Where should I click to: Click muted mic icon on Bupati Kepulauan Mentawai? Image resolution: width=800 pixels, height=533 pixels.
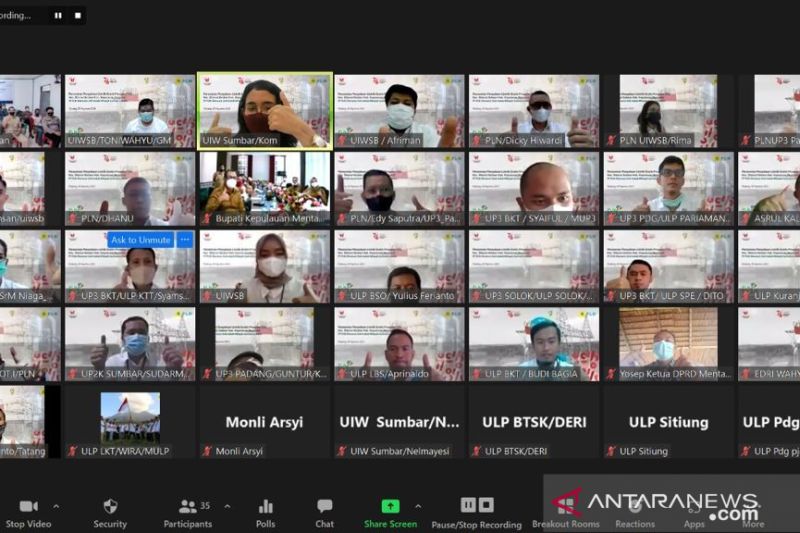click(207, 218)
